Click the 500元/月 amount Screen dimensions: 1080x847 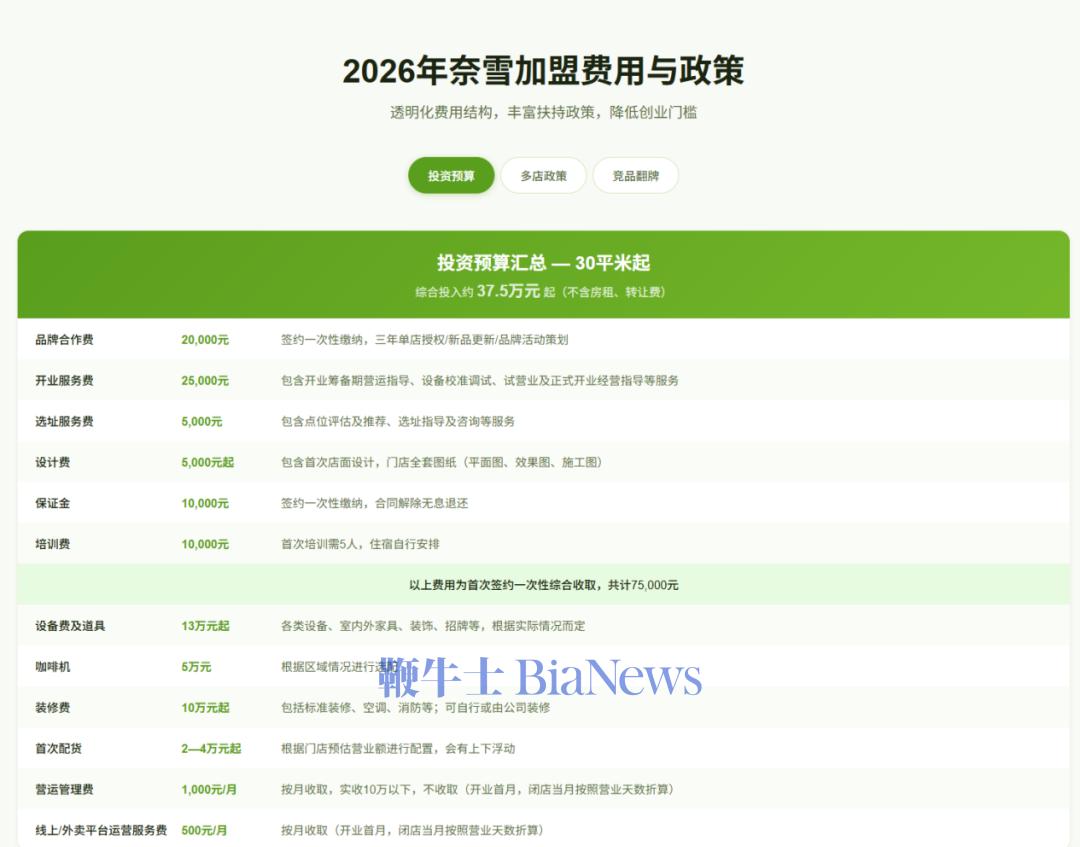point(204,830)
